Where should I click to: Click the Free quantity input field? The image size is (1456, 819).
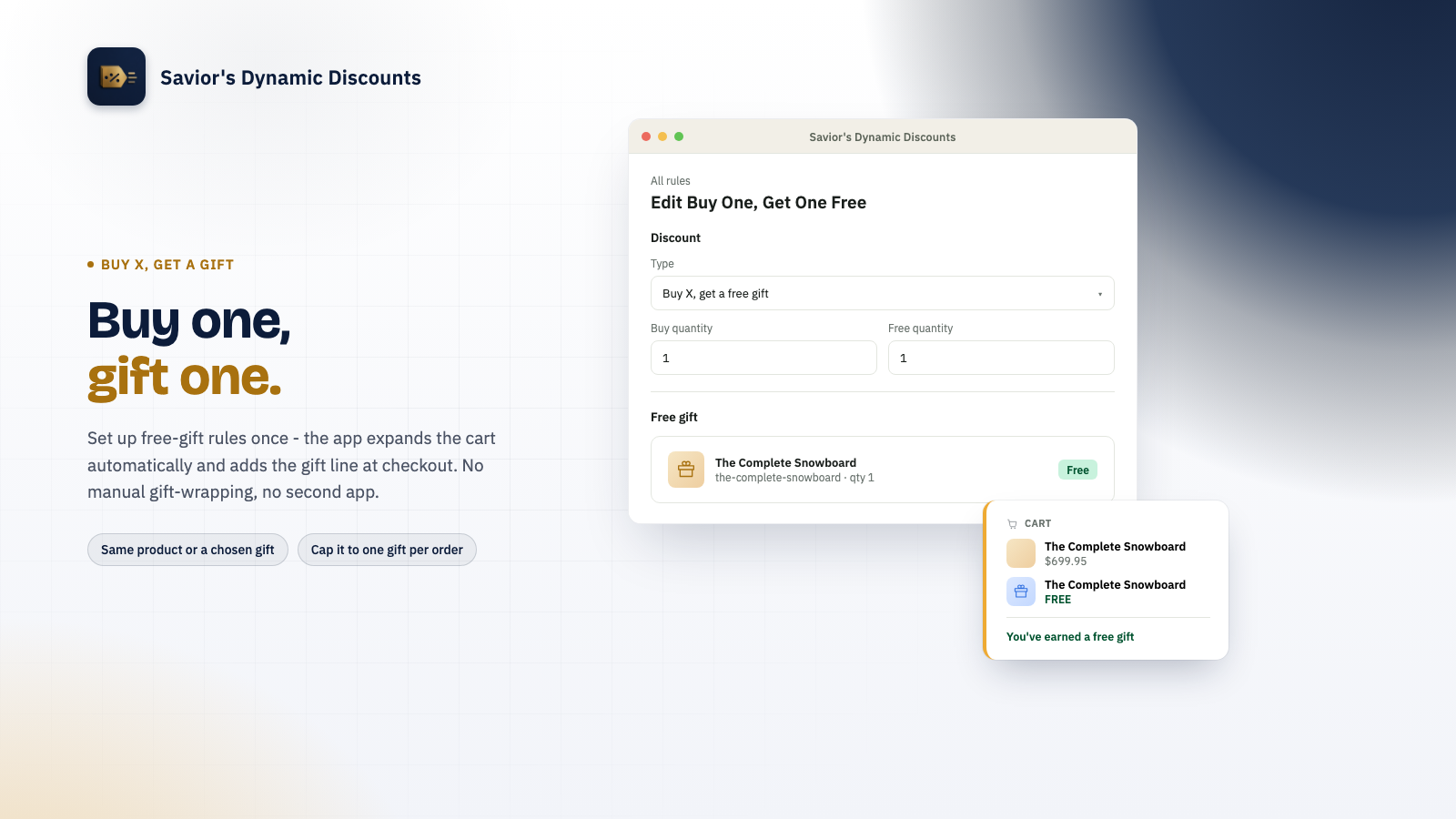(1001, 358)
